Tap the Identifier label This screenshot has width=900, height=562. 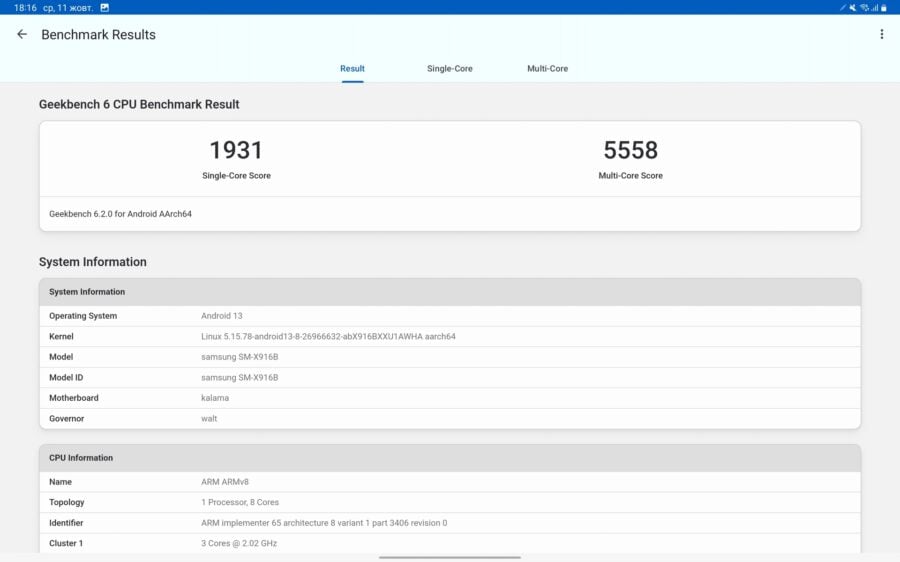(x=66, y=523)
